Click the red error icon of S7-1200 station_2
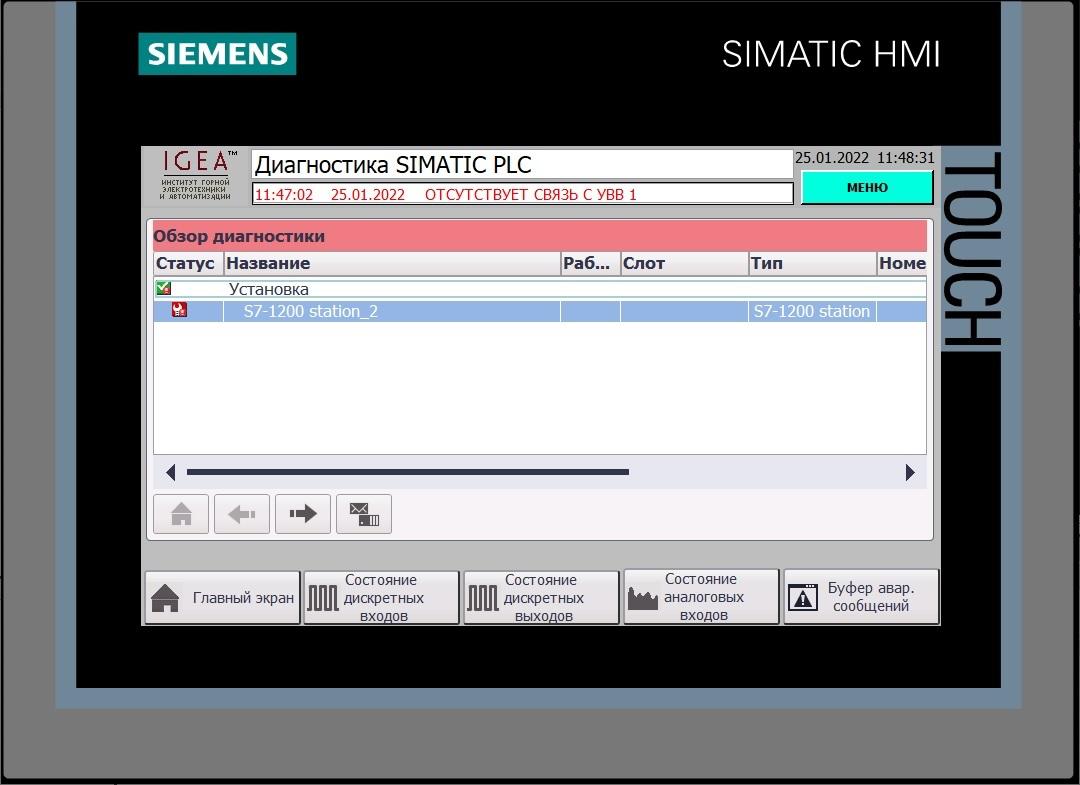The height and width of the screenshot is (785, 1080). pyautogui.click(x=179, y=310)
